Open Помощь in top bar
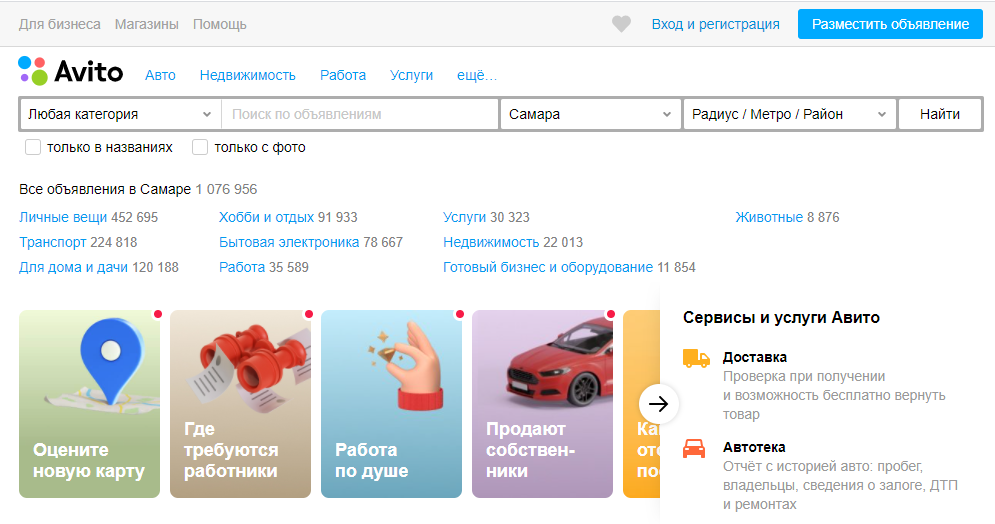The height and width of the screenshot is (524, 995). (x=220, y=24)
